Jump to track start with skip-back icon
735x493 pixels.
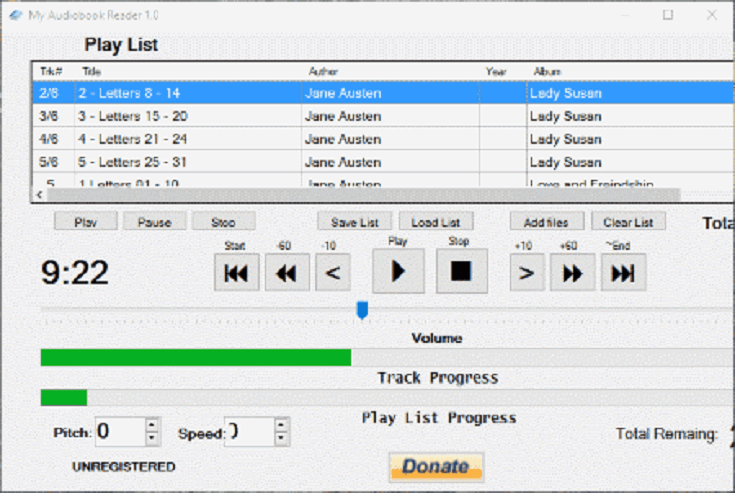(236, 272)
